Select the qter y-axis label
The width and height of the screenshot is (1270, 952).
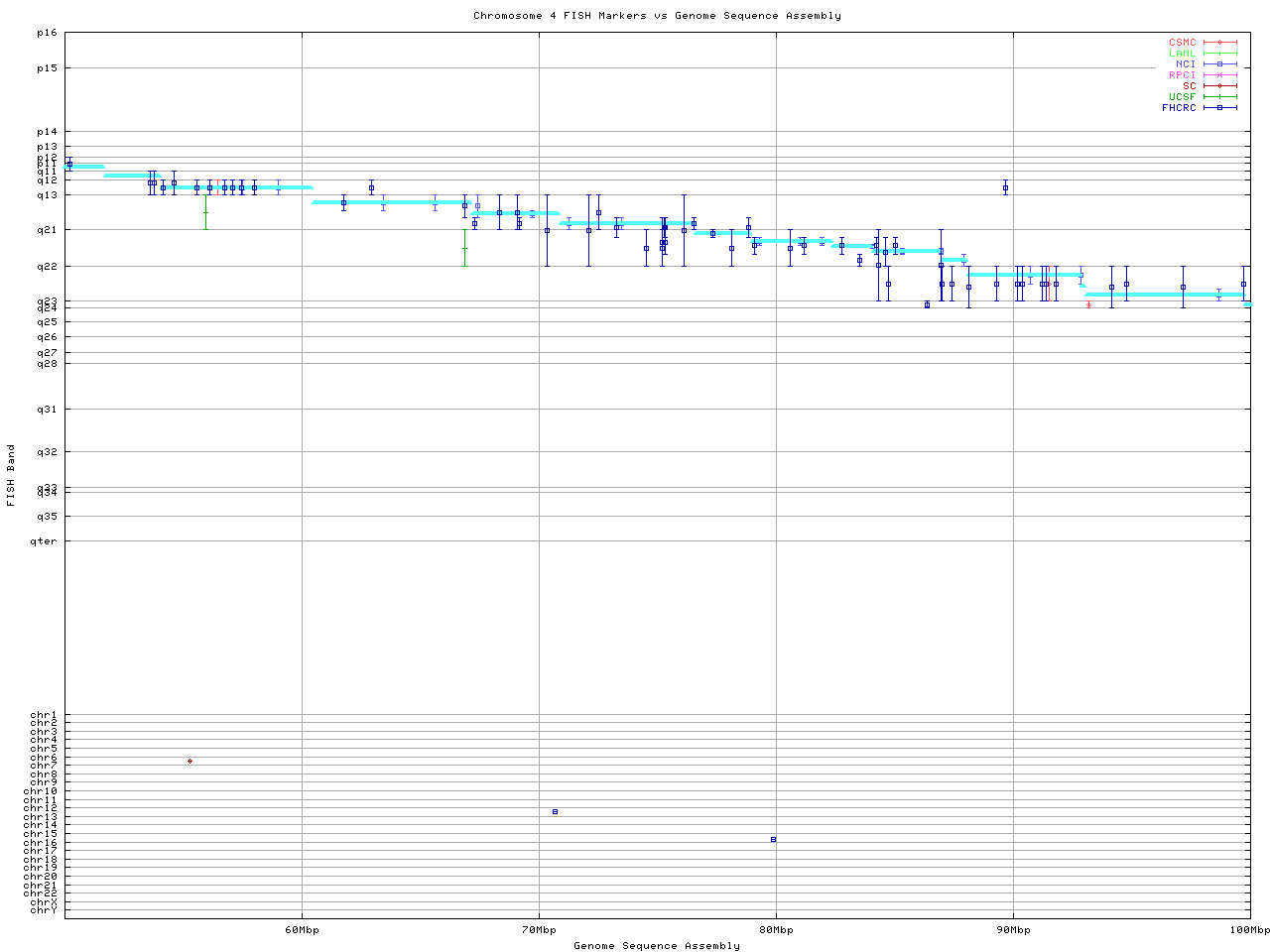tap(44, 541)
